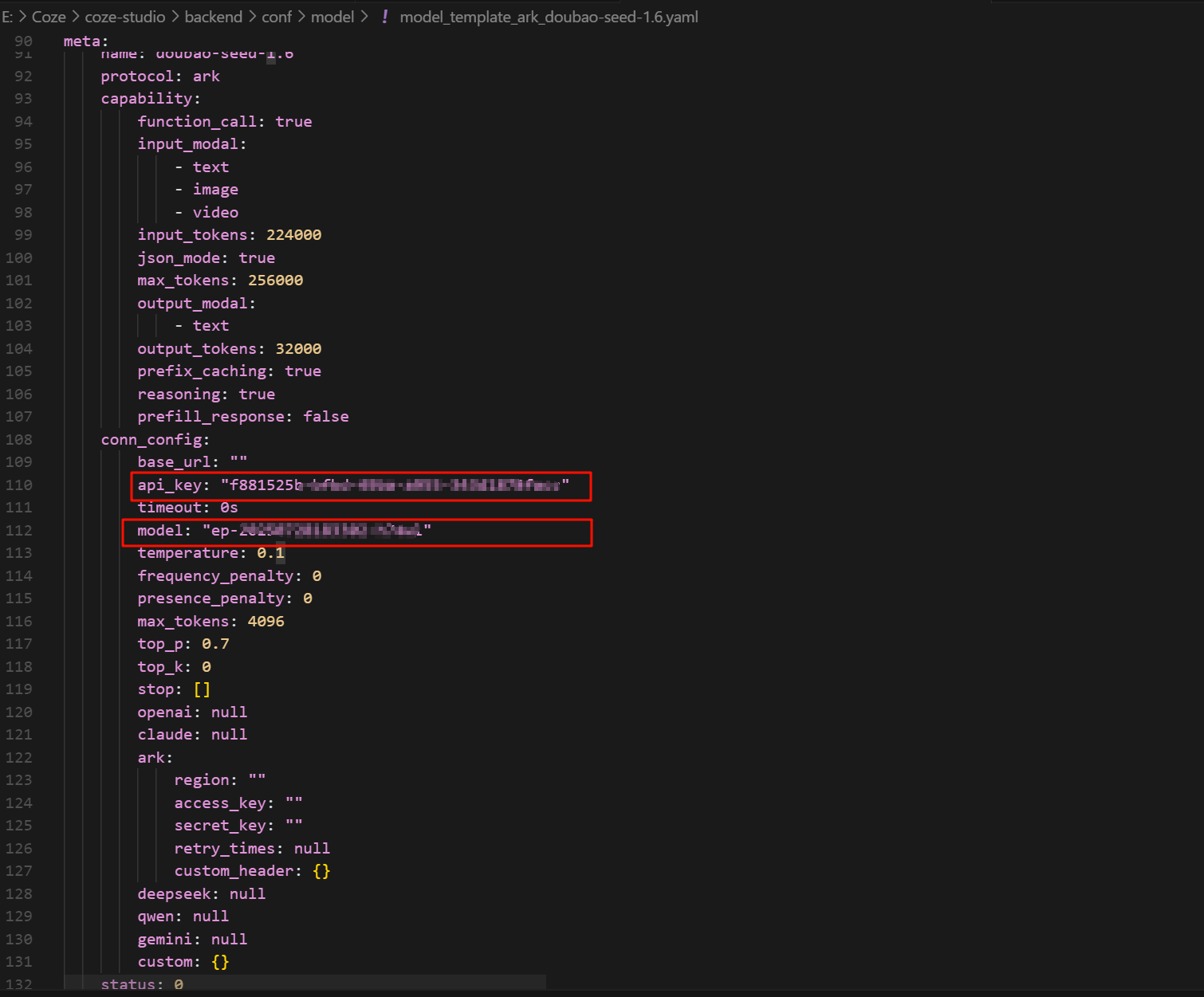Click 'prefill_response: false' line
This screenshot has width=1204, height=997.
(x=243, y=417)
